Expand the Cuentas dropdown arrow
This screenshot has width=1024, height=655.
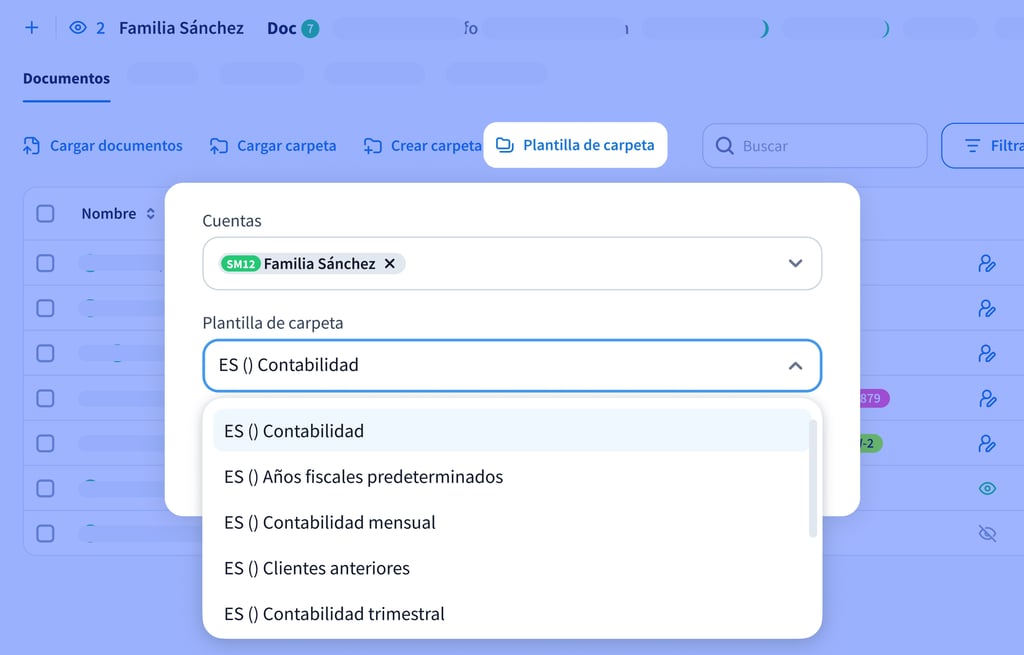tap(795, 264)
